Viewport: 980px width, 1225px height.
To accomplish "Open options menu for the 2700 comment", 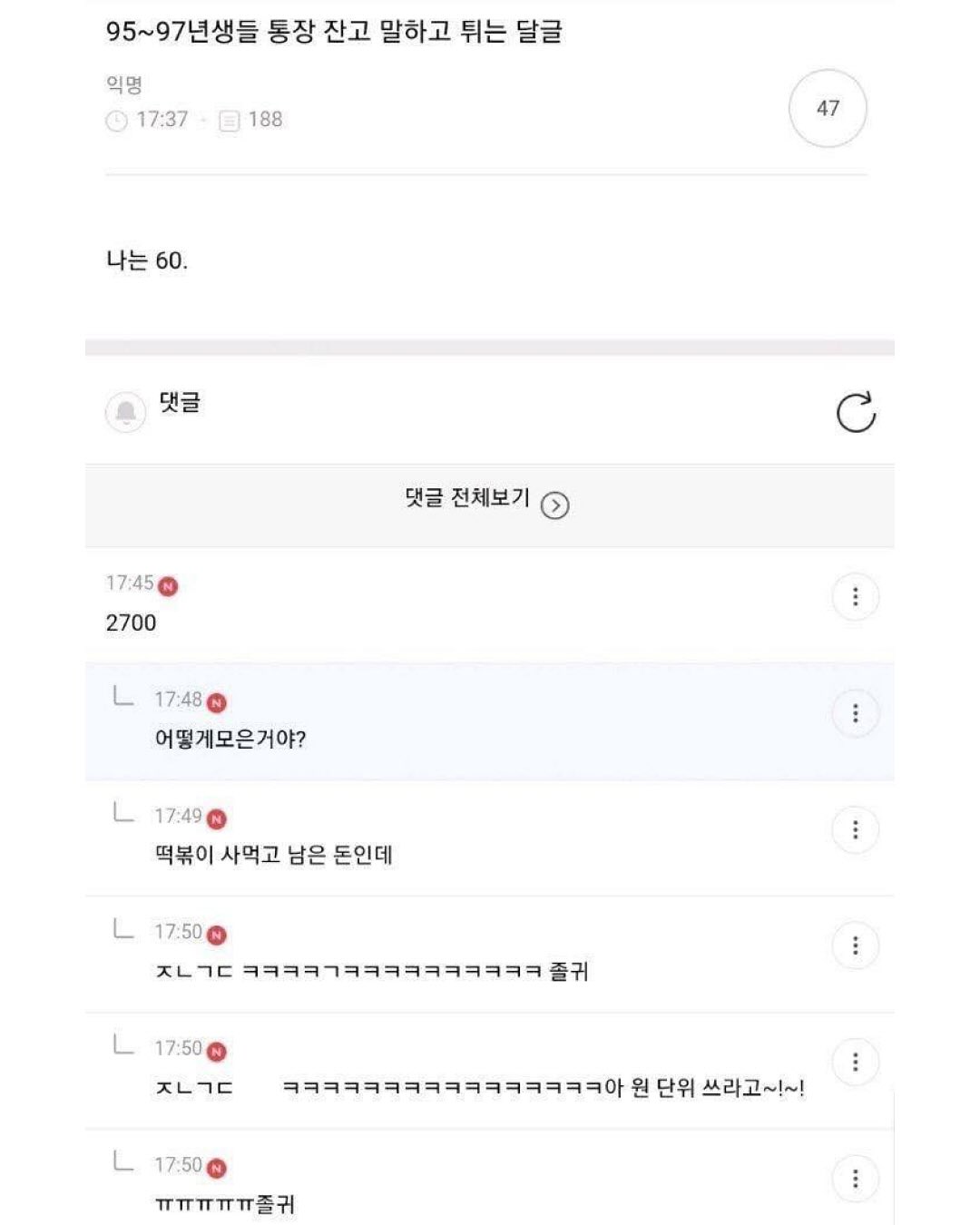I will (855, 597).
